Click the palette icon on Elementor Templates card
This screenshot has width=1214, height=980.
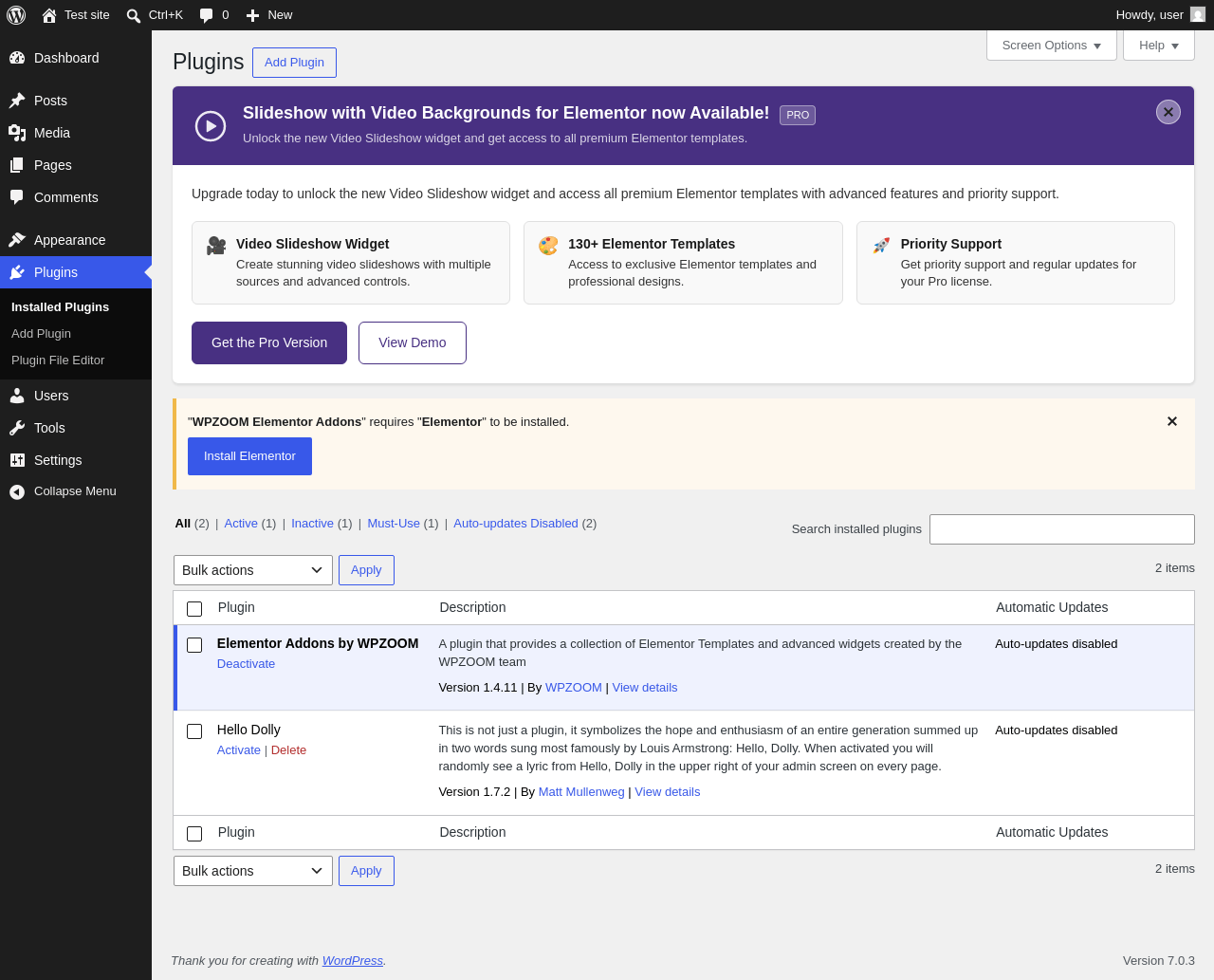548,246
